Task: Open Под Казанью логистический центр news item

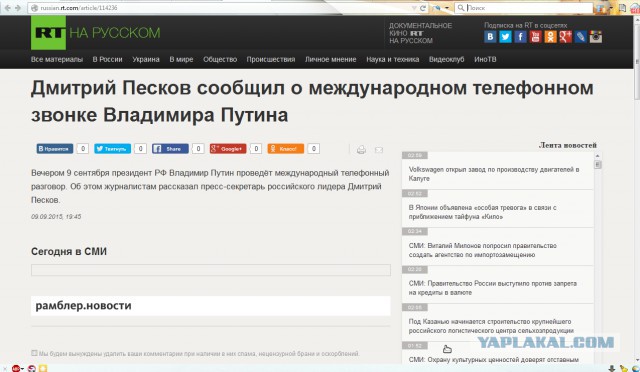Action: pyautogui.click(x=491, y=326)
